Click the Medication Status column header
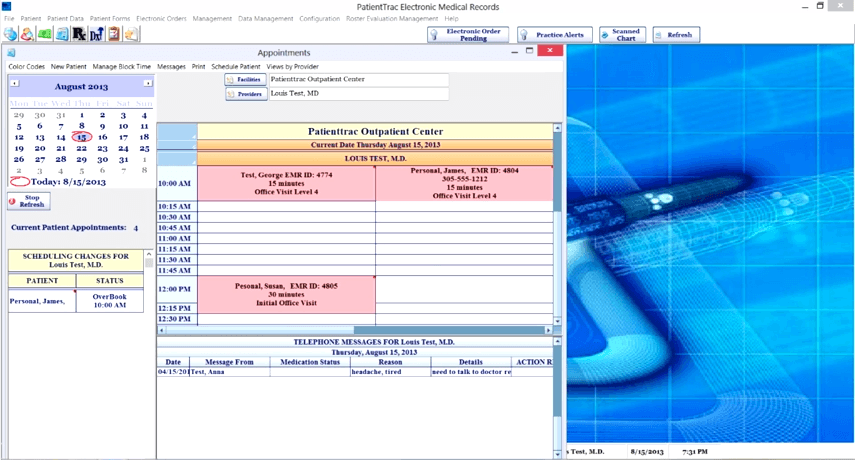Screen dimensions: 856x460 [310, 362]
